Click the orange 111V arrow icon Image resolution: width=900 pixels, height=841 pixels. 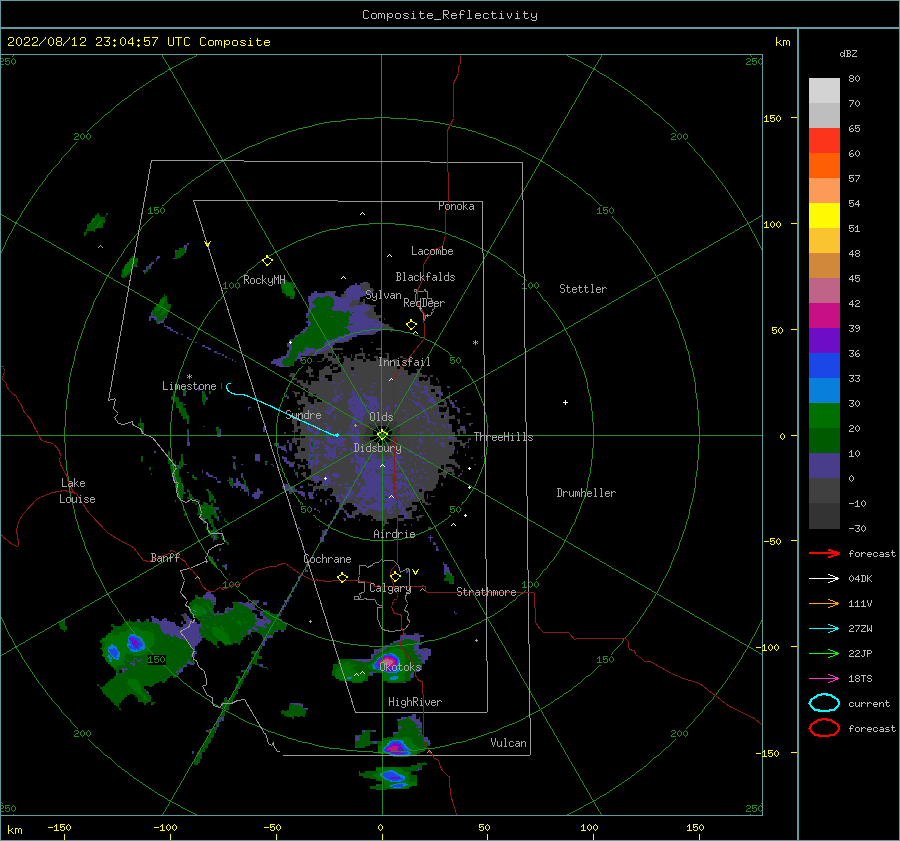pos(824,603)
